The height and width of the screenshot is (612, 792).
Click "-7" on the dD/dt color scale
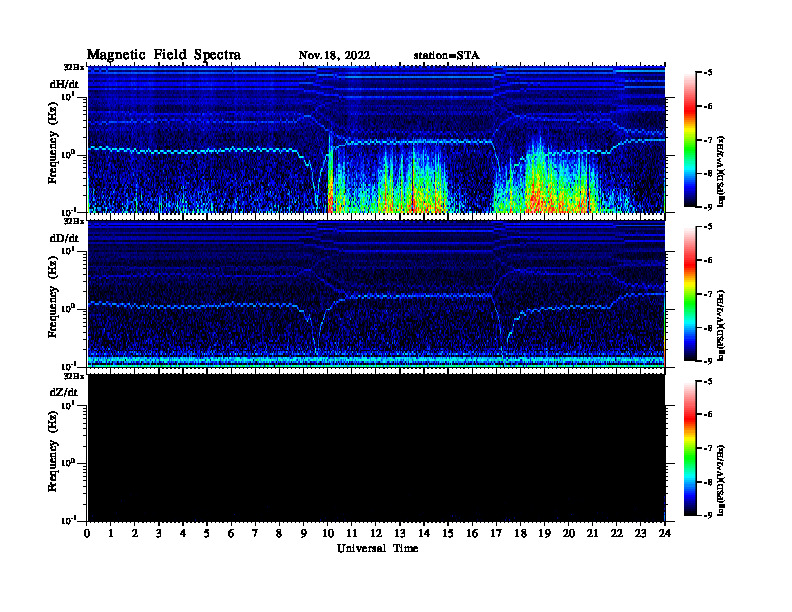pos(708,294)
